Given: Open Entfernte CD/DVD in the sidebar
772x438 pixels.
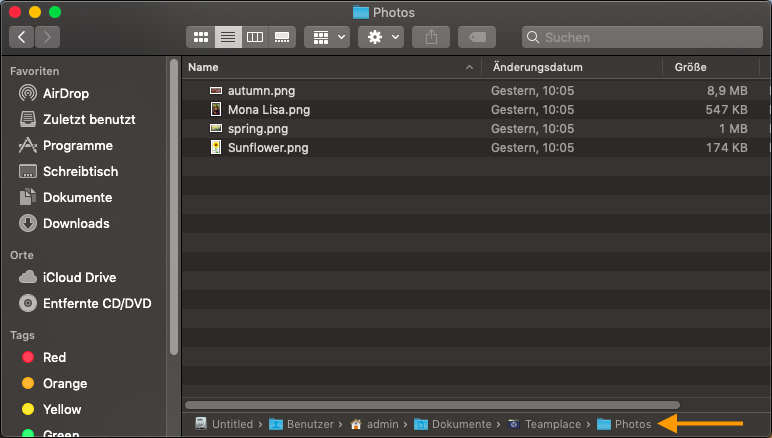Looking at the screenshot, I should click(85, 304).
